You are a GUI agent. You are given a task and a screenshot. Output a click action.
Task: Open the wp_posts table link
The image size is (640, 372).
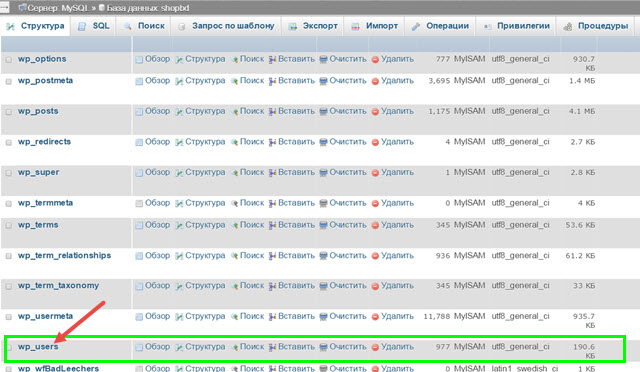[x=38, y=111]
